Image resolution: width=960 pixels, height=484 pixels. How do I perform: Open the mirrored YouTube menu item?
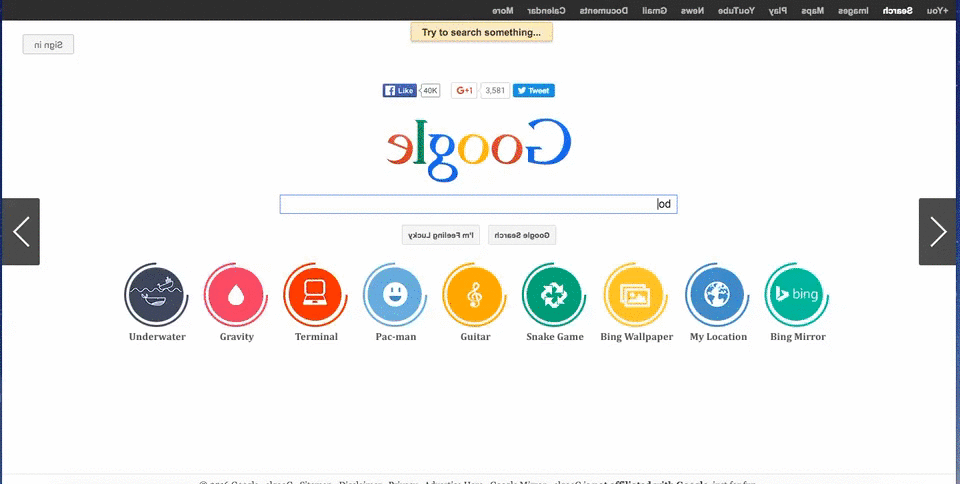tap(737, 10)
